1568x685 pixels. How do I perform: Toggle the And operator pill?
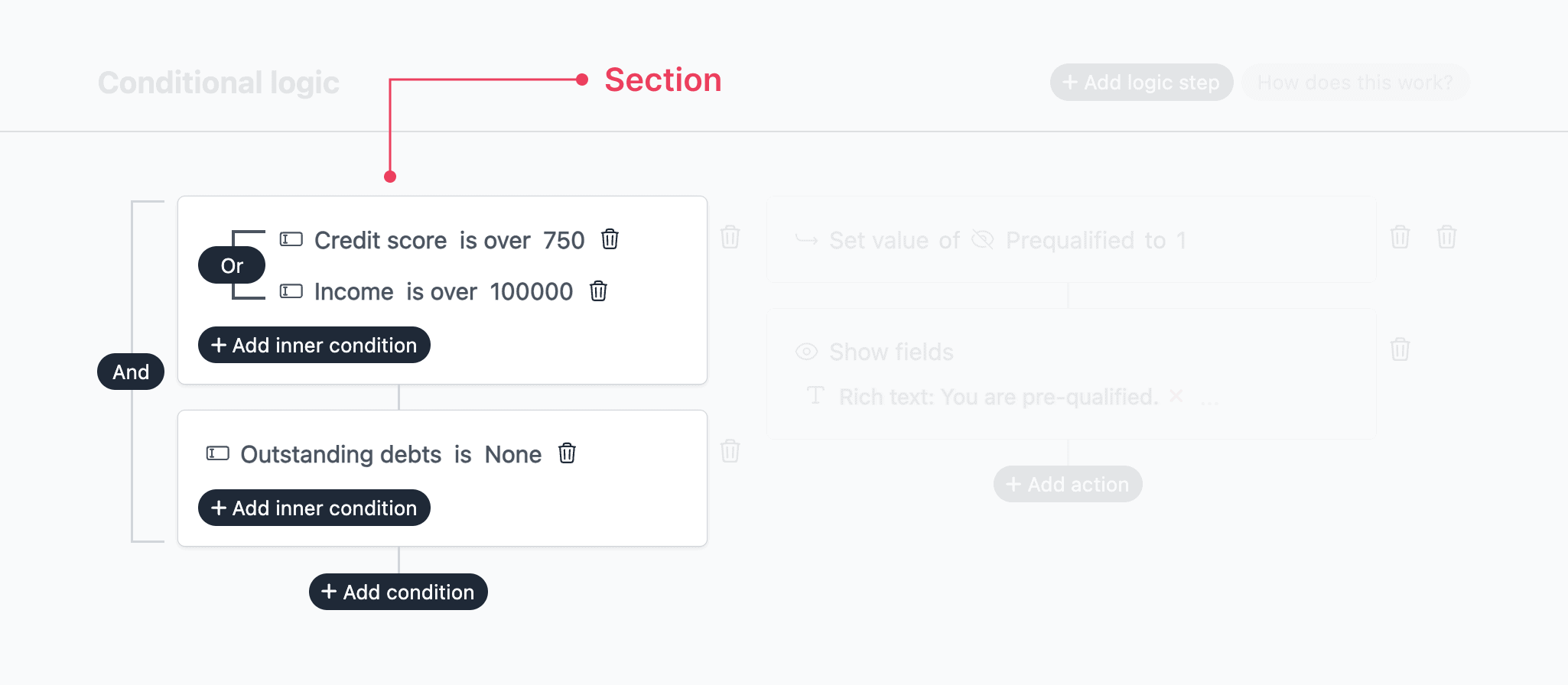[131, 372]
